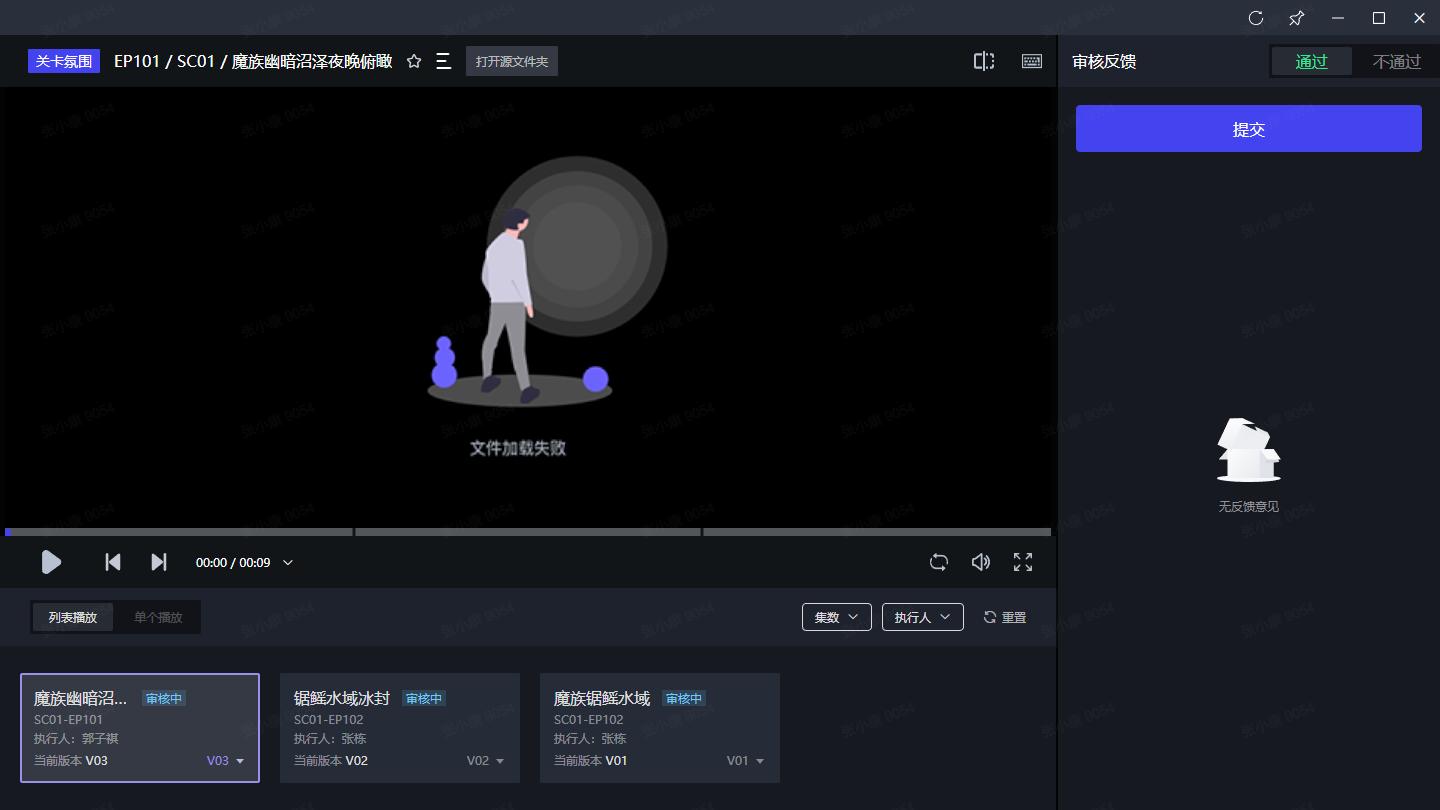Viewport: 1440px width, 810px height.
Task: Mute the volume speaker icon
Action: 981,563
